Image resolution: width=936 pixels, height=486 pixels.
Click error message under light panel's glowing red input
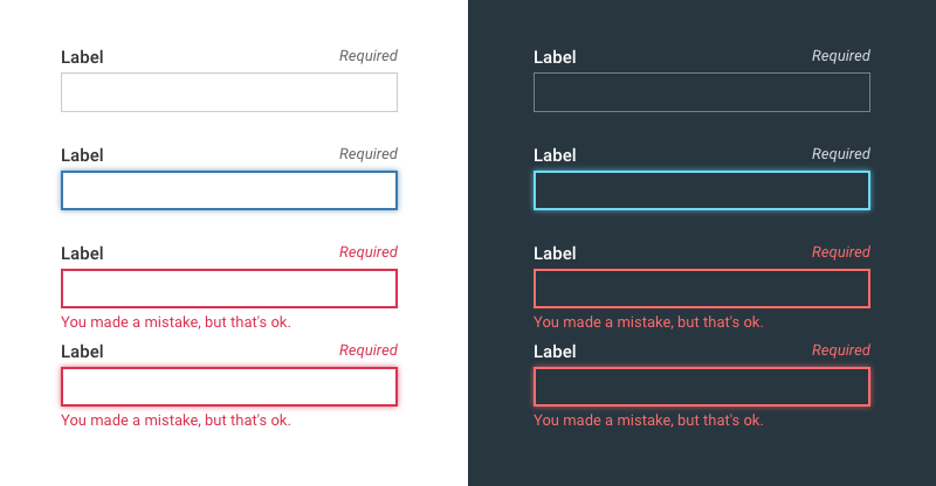click(176, 420)
